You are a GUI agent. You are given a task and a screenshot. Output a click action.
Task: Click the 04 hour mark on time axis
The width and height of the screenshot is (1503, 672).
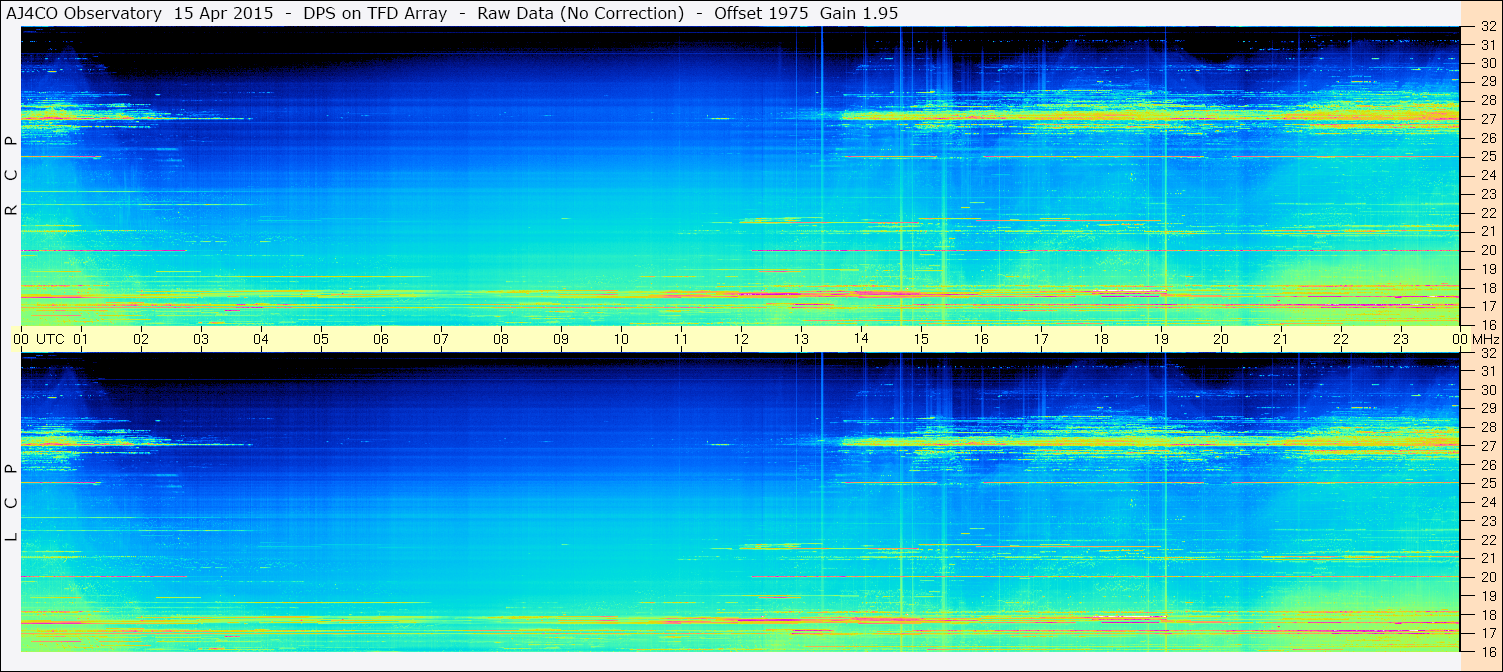tap(261, 339)
